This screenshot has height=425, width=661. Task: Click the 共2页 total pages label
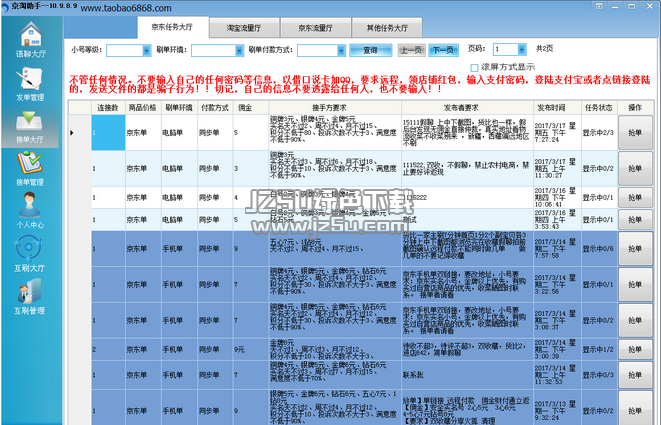545,49
